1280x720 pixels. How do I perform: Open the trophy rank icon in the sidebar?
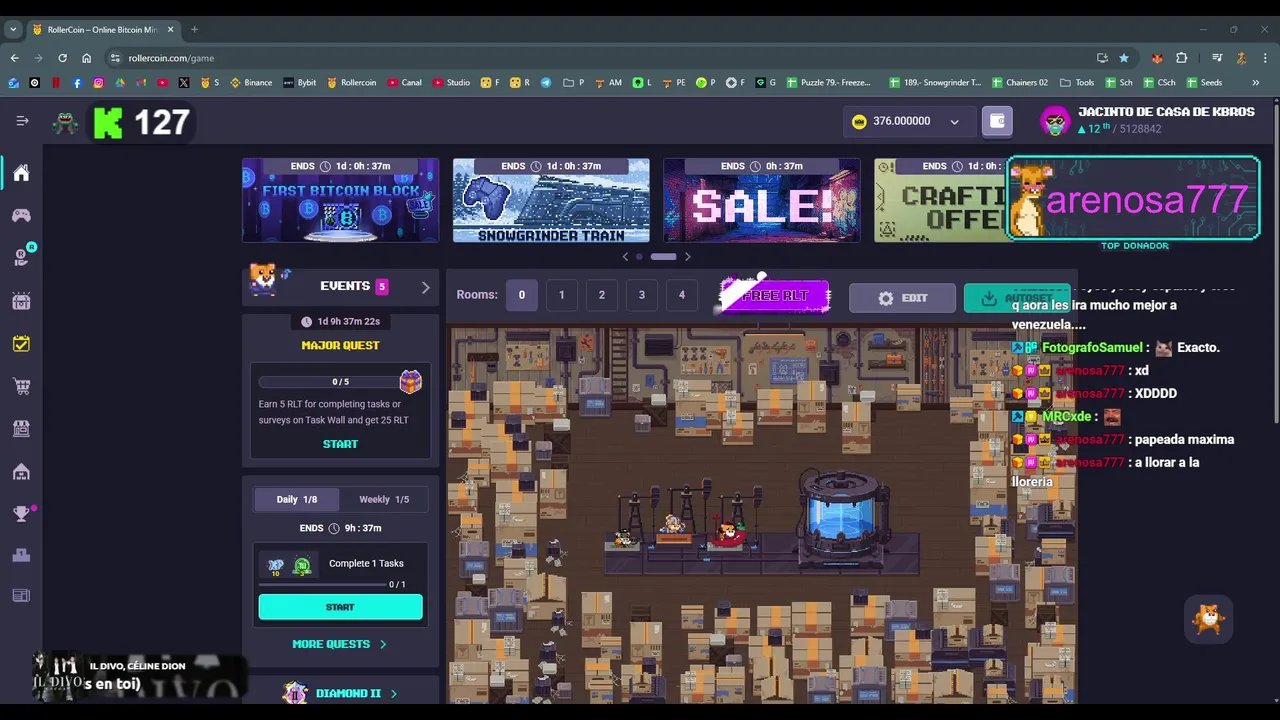click(21, 514)
